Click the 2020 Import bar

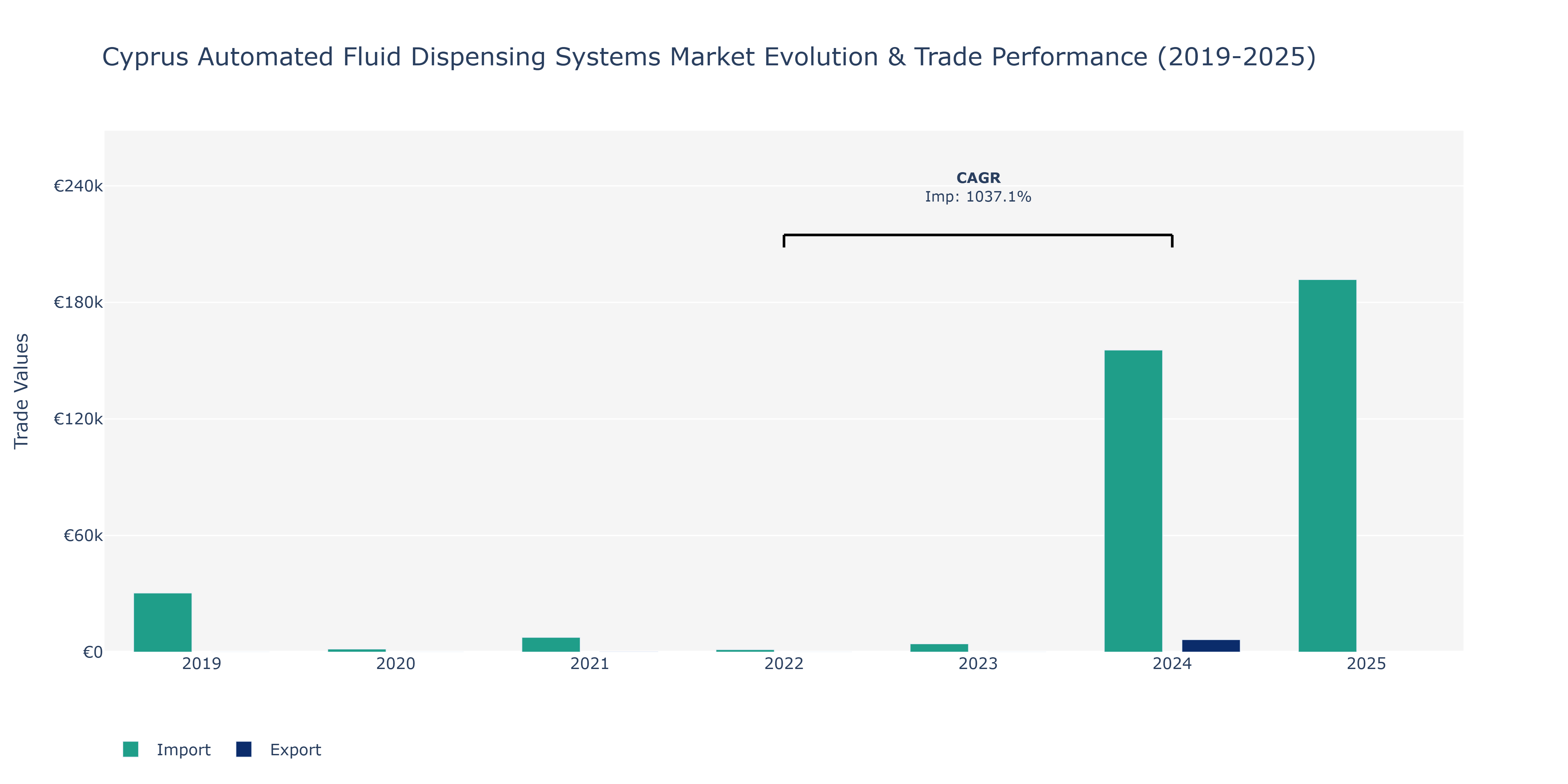click(x=357, y=650)
